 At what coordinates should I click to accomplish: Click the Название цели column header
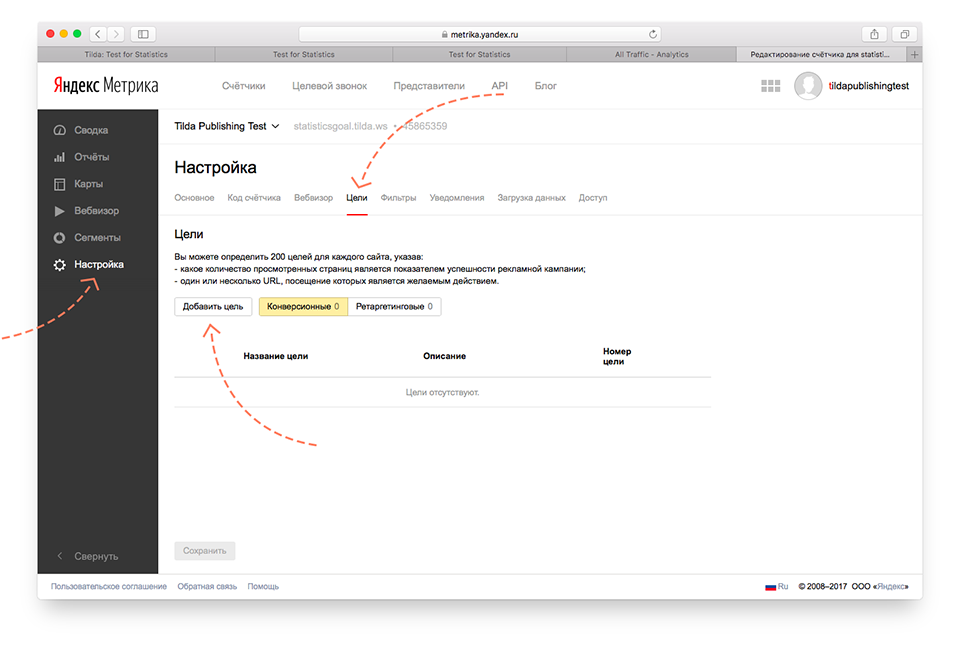[276, 356]
